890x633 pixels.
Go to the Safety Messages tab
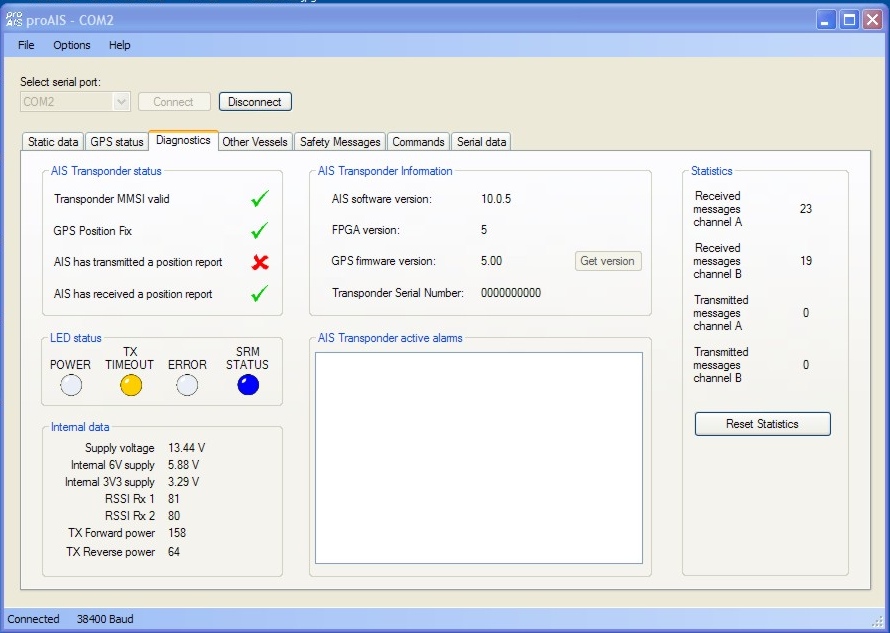[340, 142]
